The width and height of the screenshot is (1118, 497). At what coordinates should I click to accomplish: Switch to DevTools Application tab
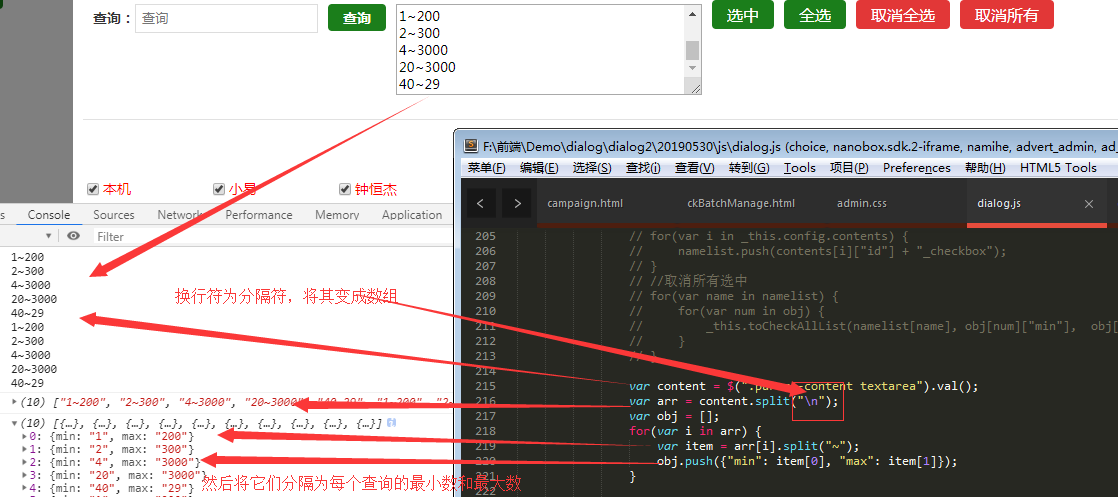coord(411,215)
